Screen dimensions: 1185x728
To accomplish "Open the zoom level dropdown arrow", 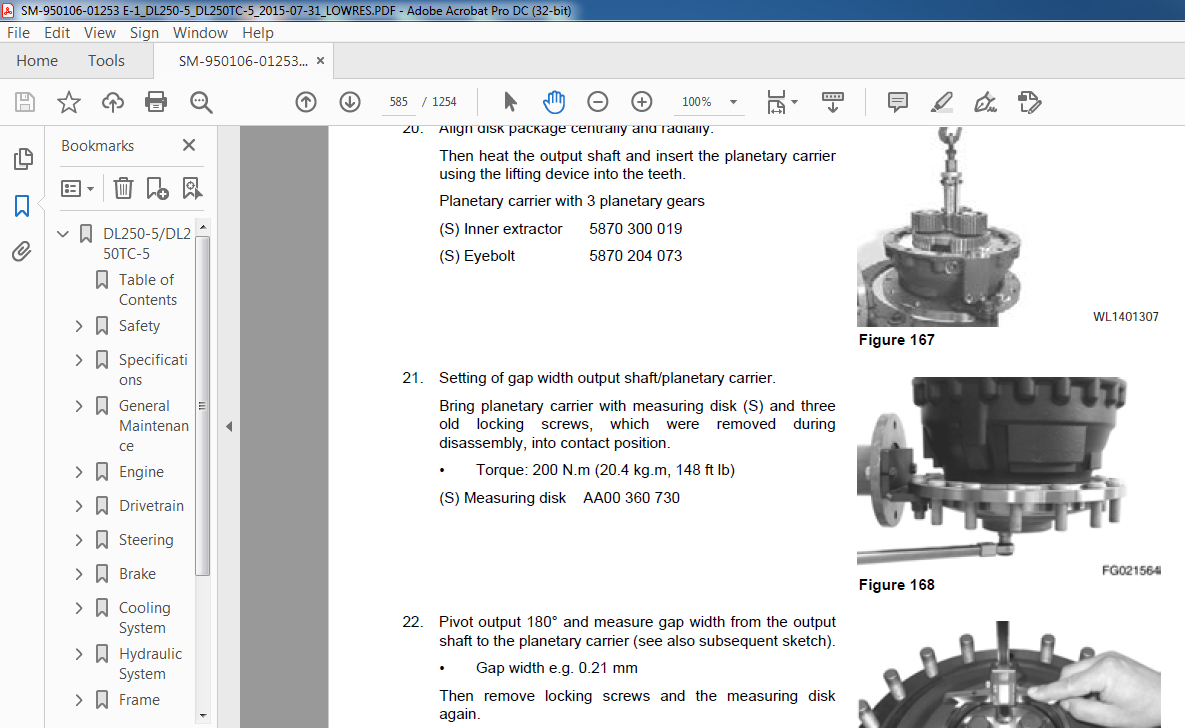I will 733,102.
